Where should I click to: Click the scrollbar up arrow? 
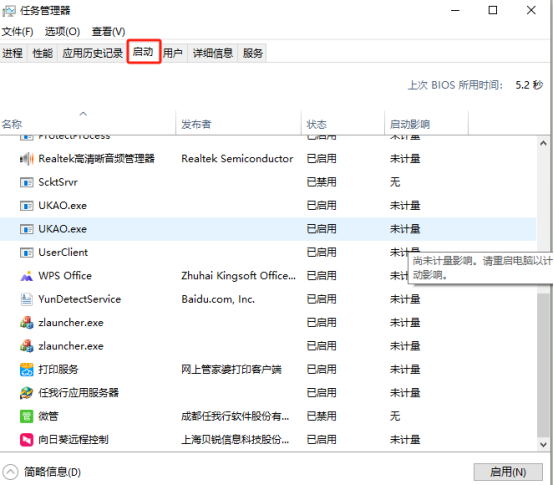pyautogui.click(x=543, y=143)
